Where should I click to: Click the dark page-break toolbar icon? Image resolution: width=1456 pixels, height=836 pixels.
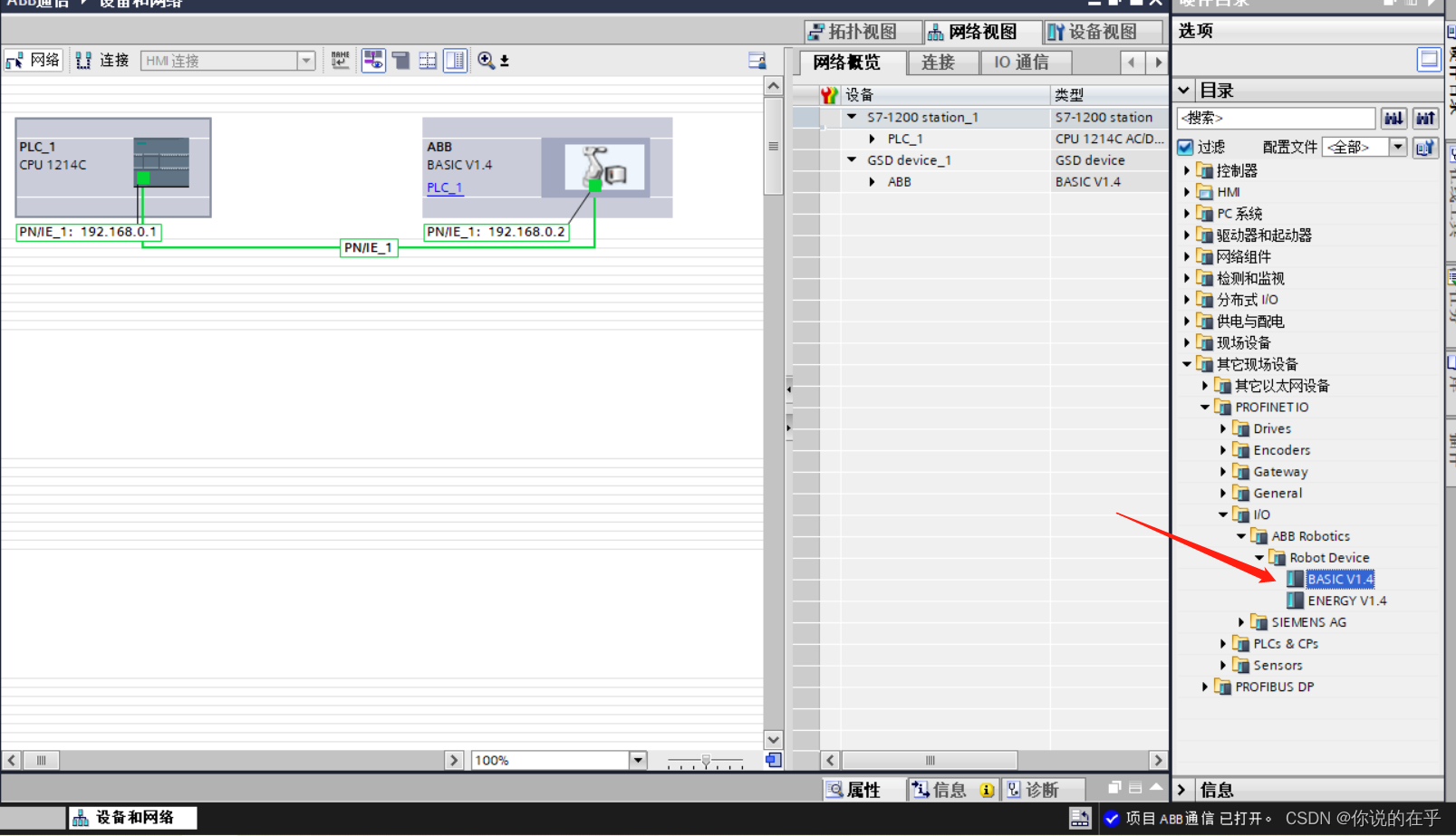(x=400, y=61)
